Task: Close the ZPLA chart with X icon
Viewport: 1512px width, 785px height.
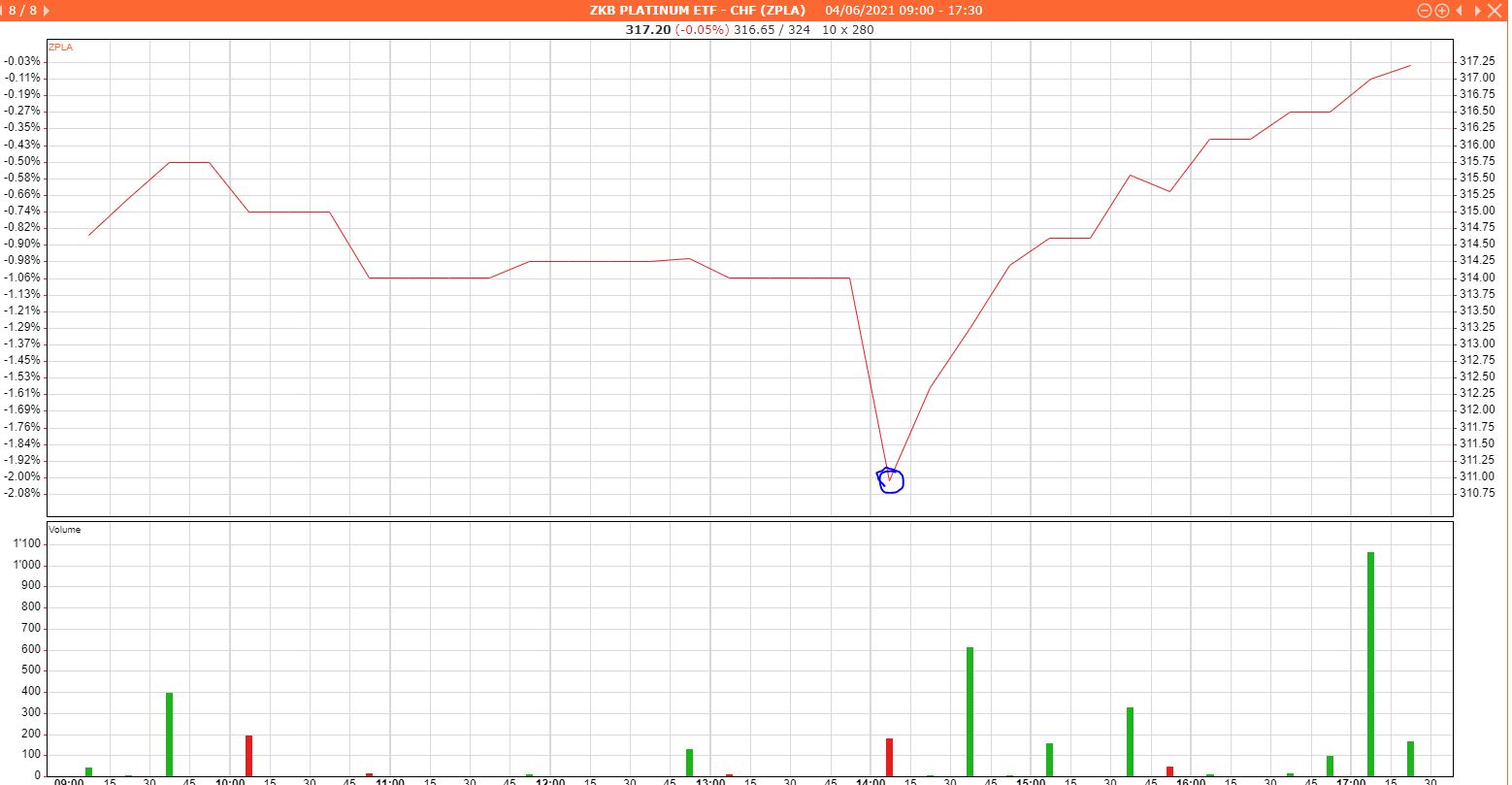Action: pyautogui.click(x=1495, y=11)
